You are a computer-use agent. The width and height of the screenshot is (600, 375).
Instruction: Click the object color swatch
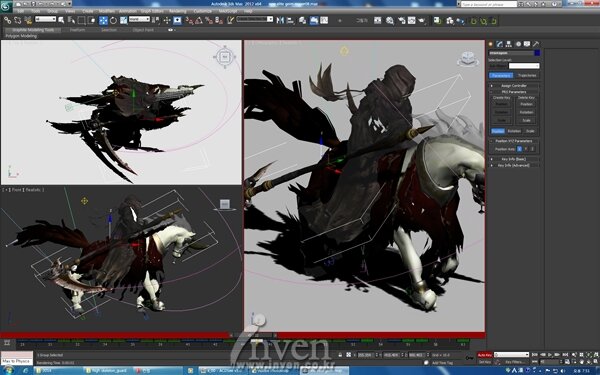pos(537,53)
